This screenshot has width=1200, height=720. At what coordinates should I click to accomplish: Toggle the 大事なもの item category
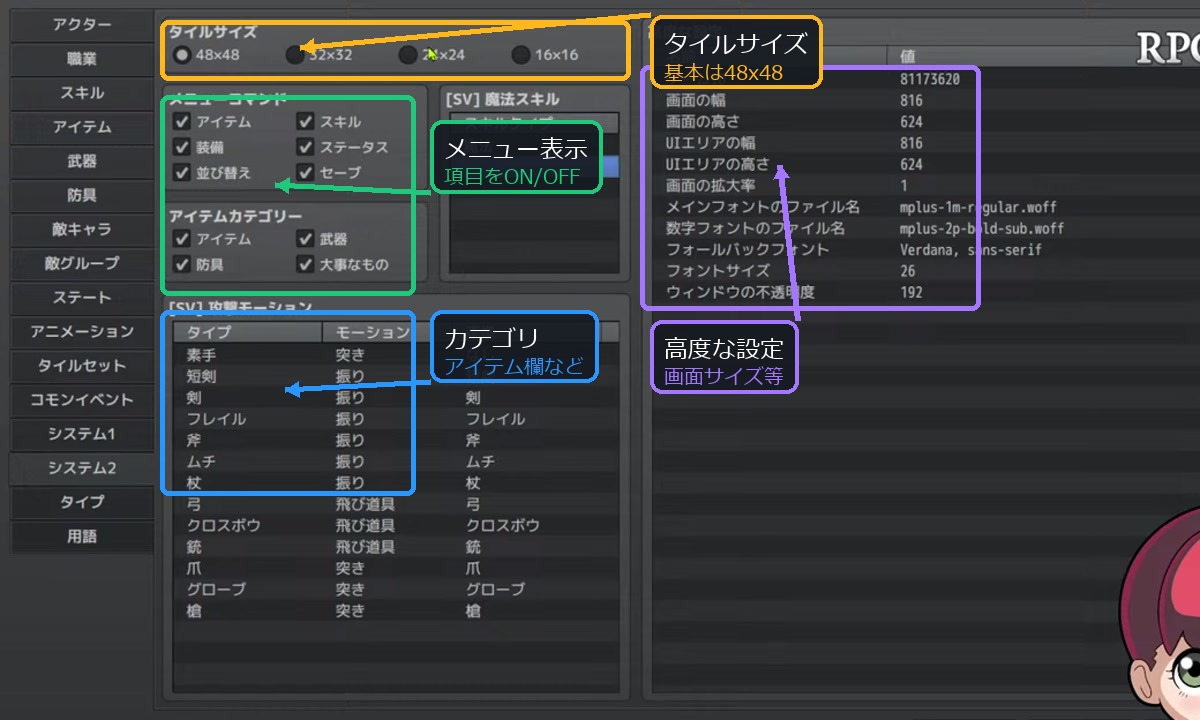click(306, 264)
